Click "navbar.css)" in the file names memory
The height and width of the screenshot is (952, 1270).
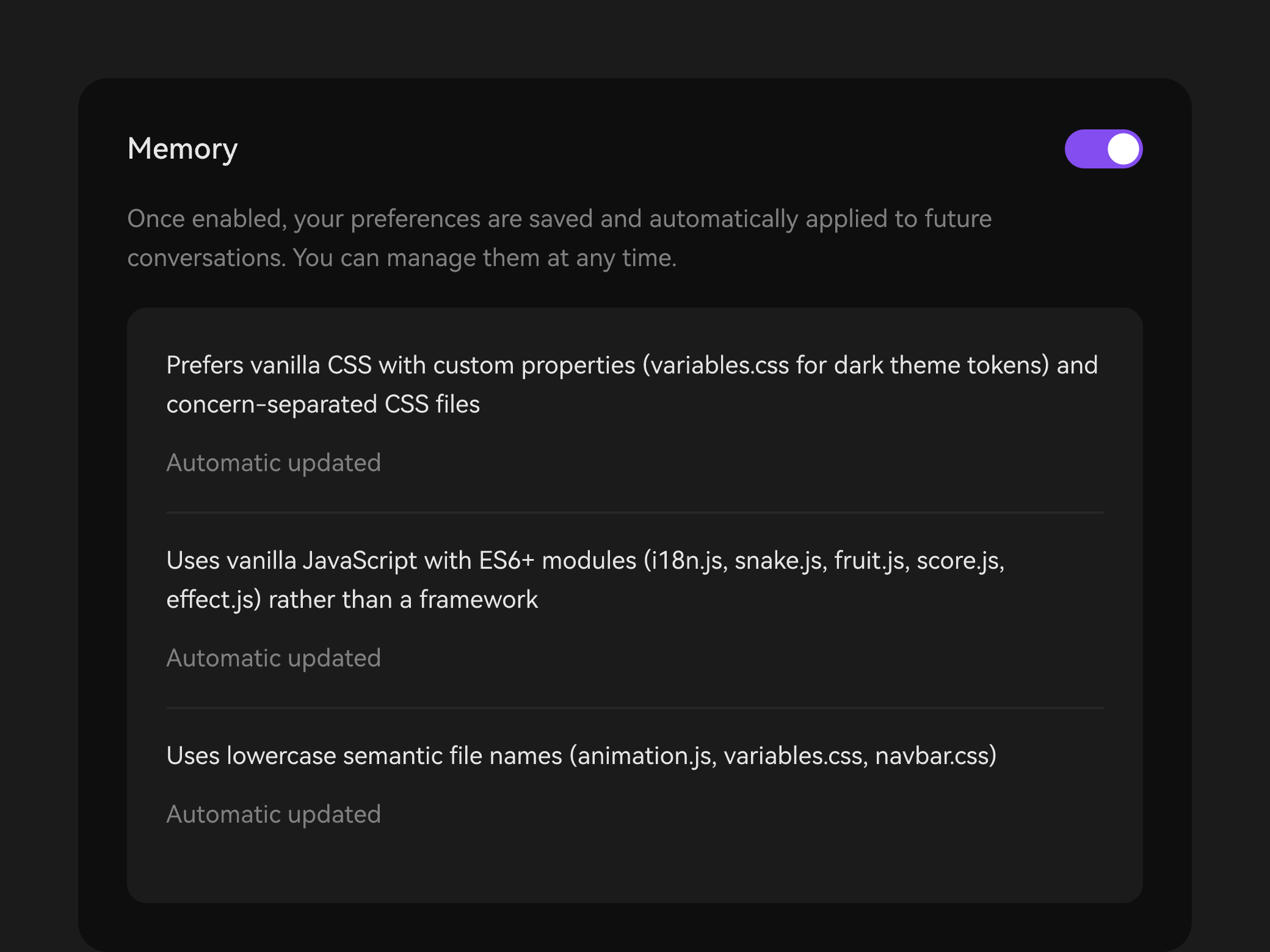point(936,755)
